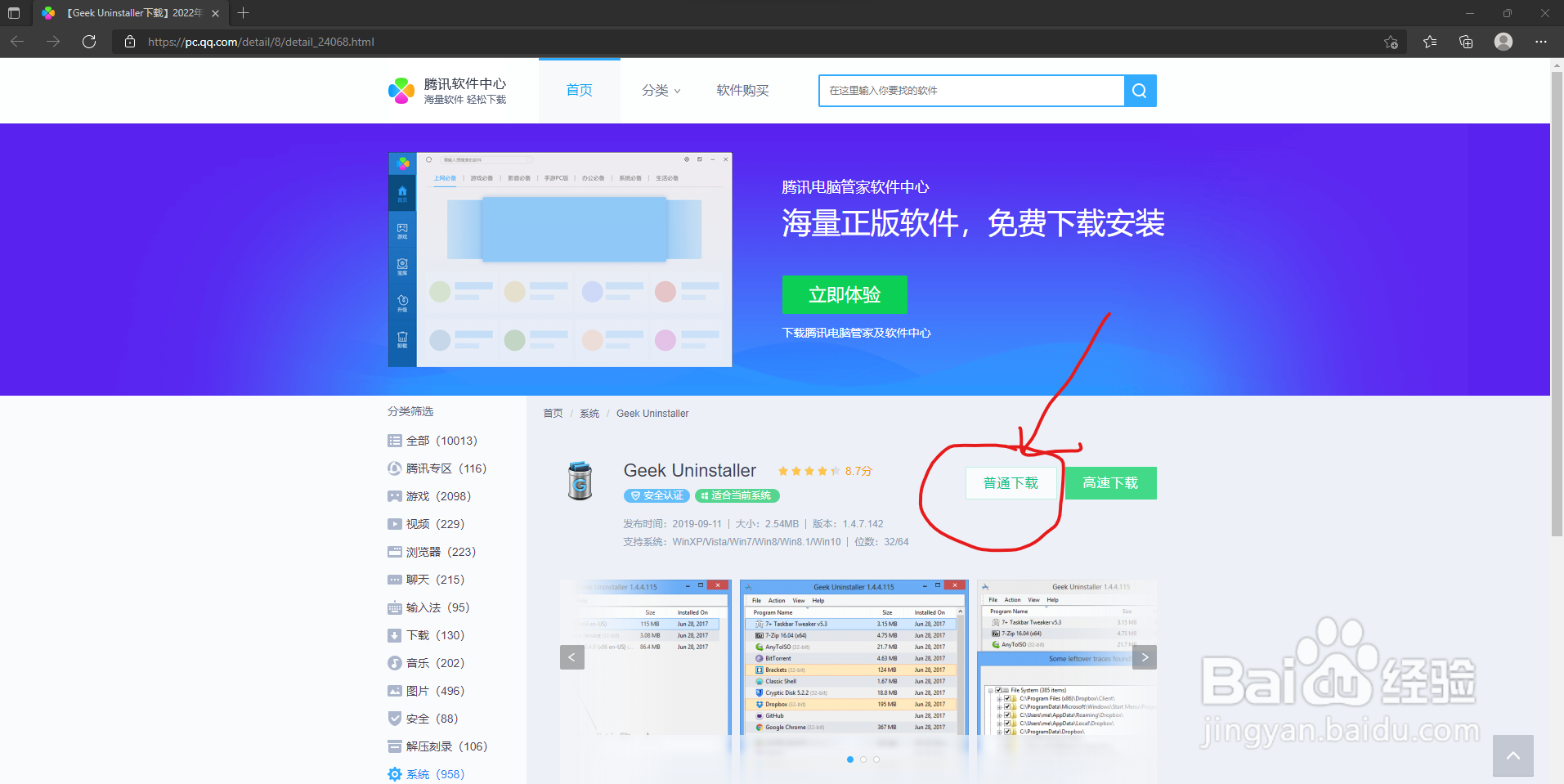
Task: Click the banner software center preview image
Action: (560, 259)
